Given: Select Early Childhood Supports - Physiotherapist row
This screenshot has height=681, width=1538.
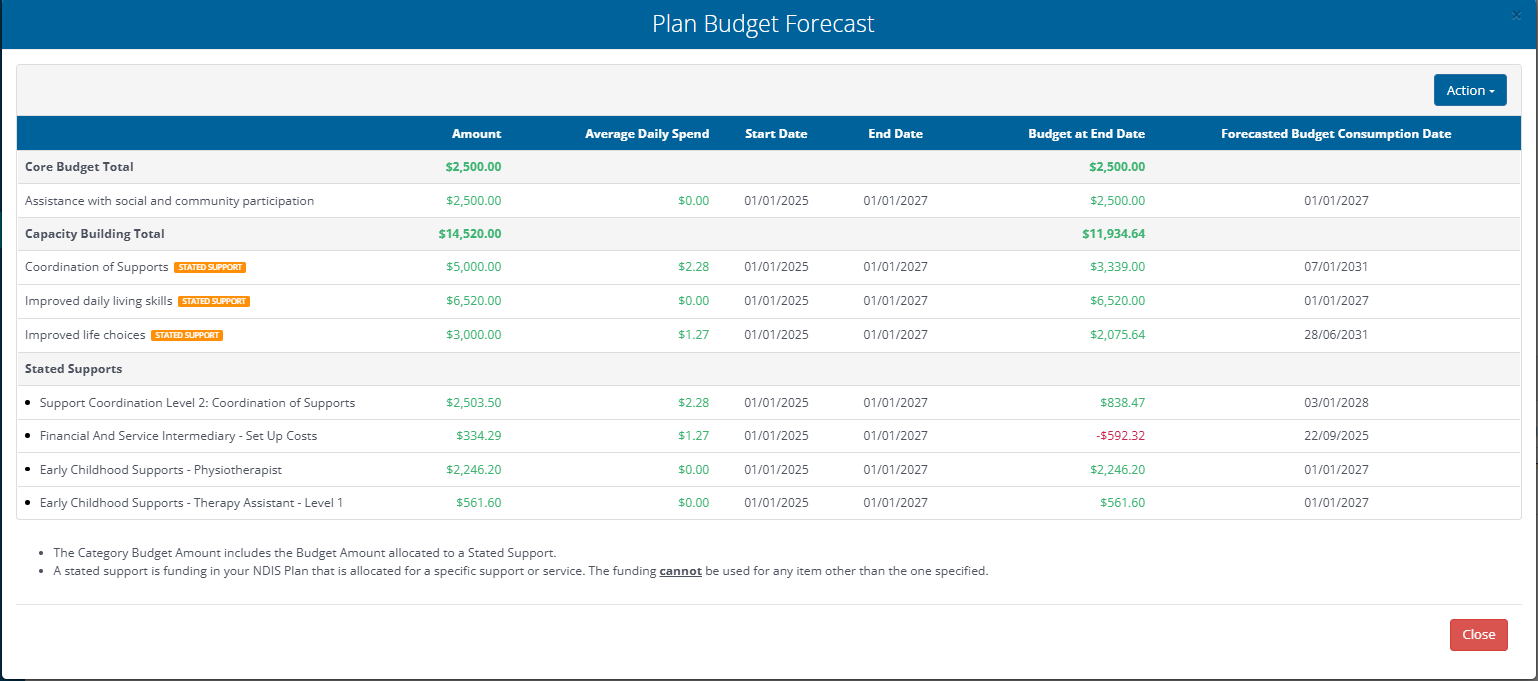Looking at the screenshot, I should 160,470.
